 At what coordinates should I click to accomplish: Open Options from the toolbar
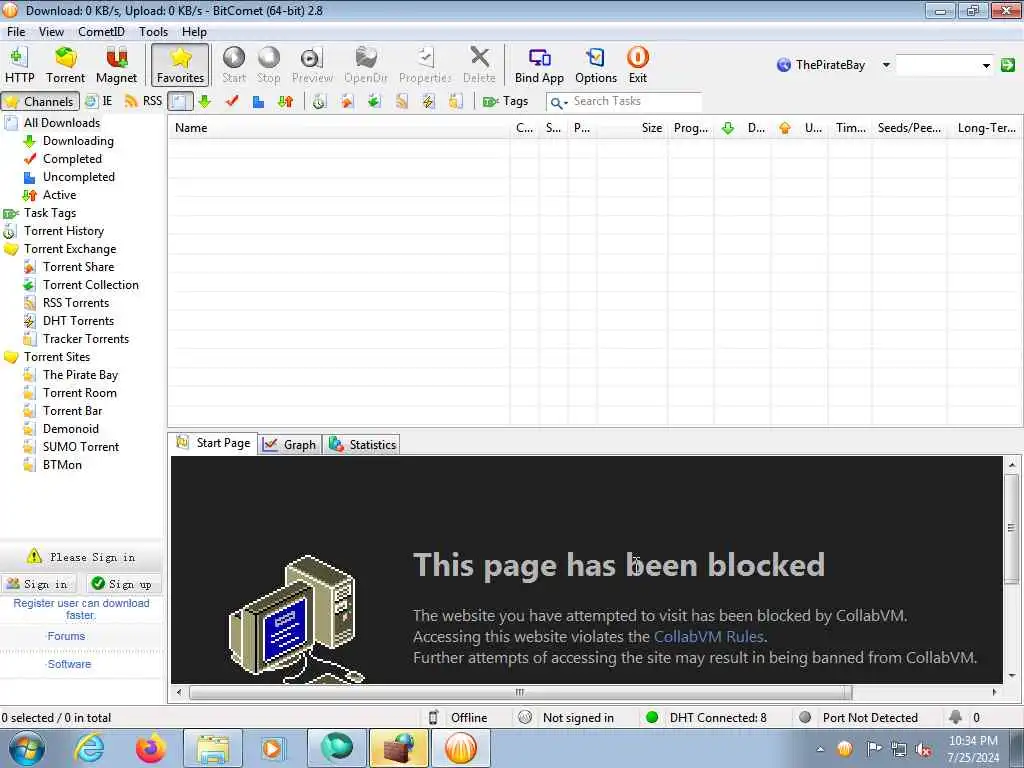click(x=596, y=65)
